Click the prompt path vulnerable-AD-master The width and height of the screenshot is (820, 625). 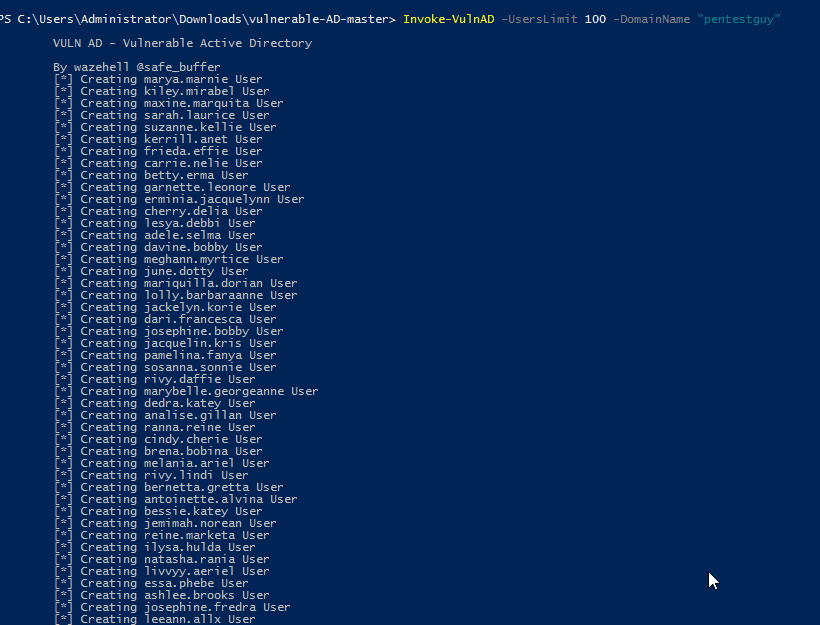coord(318,19)
